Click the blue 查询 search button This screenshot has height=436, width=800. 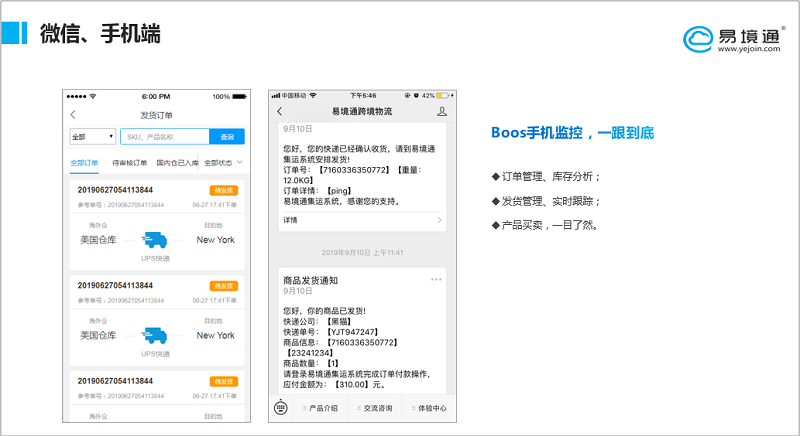(227, 137)
